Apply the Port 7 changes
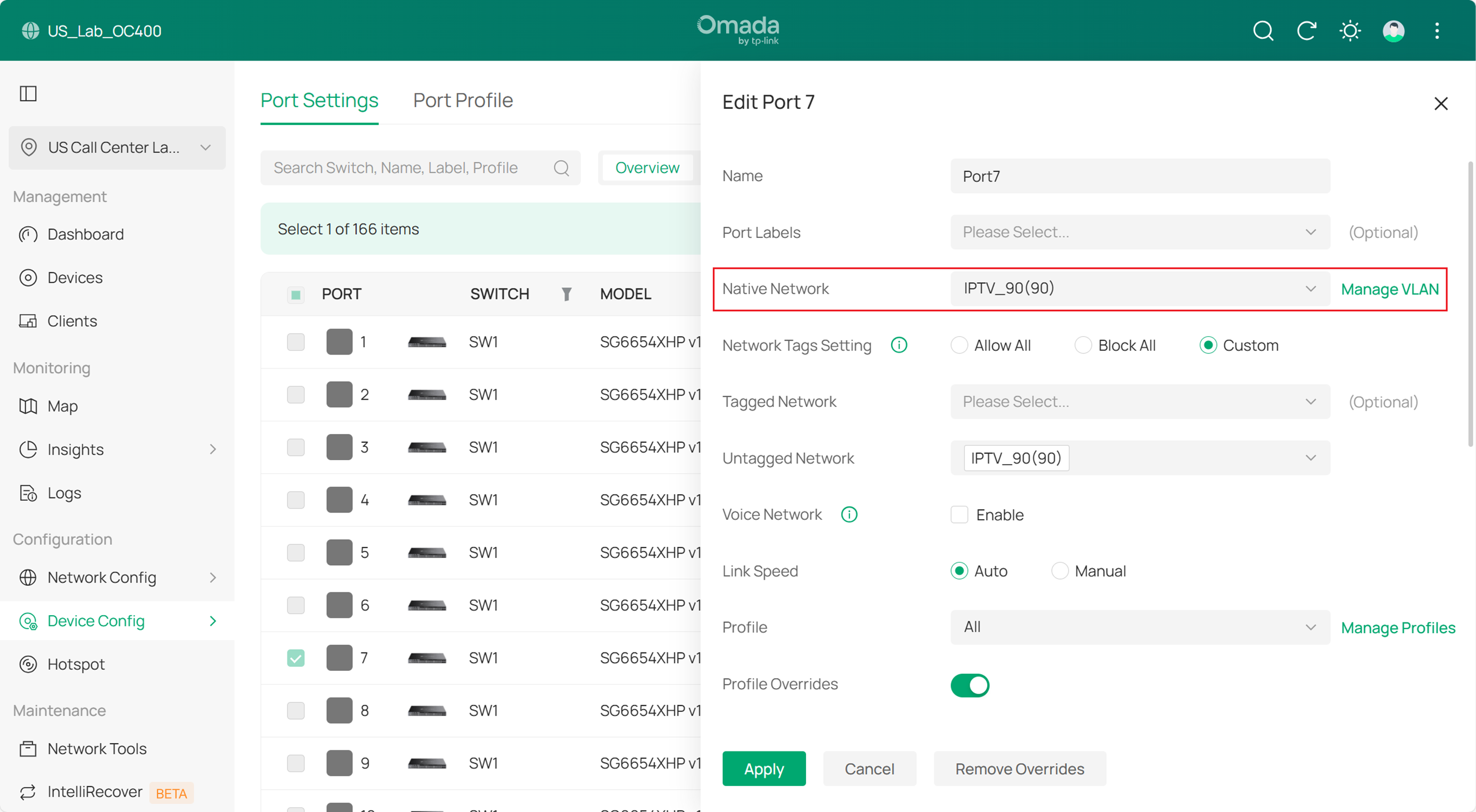The width and height of the screenshot is (1476, 812). coord(764,769)
